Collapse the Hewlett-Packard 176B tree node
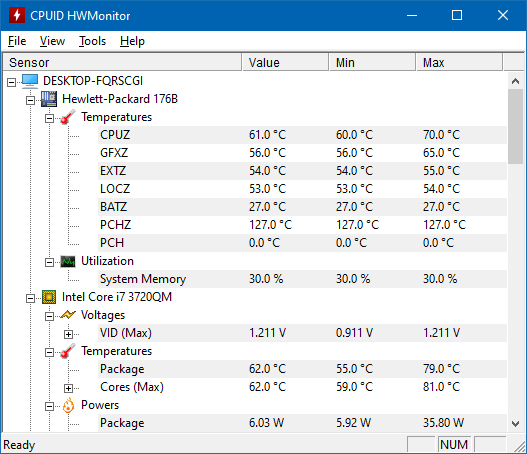The height and width of the screenshot is (454, 527). (30, 100)
